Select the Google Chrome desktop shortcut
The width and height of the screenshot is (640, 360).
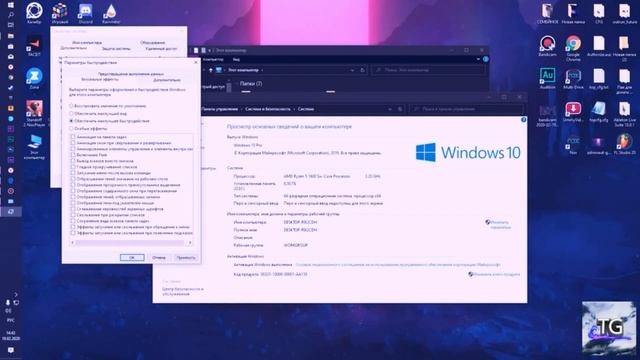pos(573,48)
